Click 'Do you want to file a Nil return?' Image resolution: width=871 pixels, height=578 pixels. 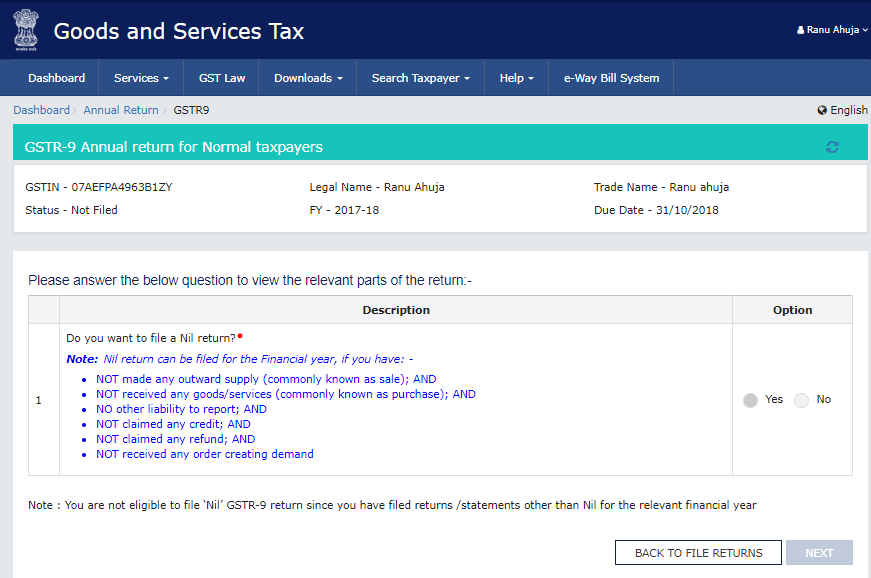point(151,338)
